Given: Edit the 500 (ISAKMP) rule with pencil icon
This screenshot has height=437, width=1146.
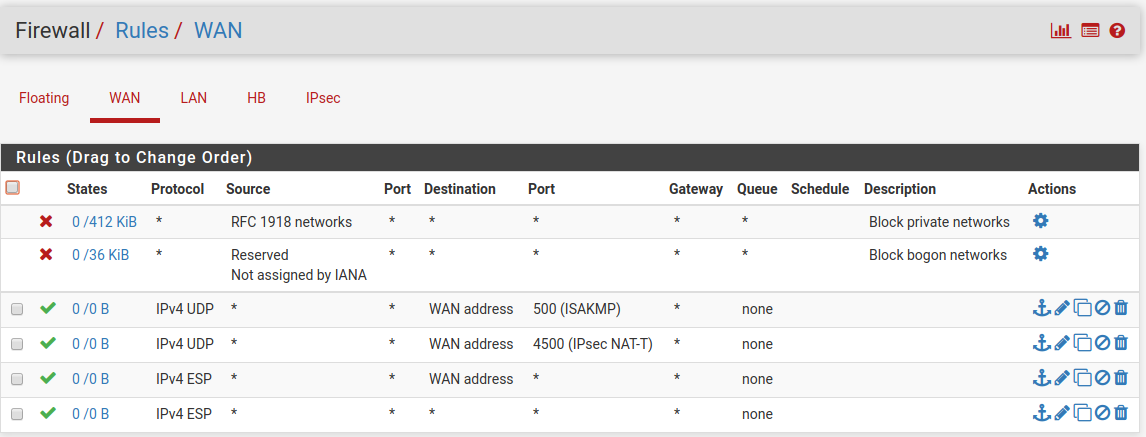Looking at the screenshot, I should pos(1062,309).
